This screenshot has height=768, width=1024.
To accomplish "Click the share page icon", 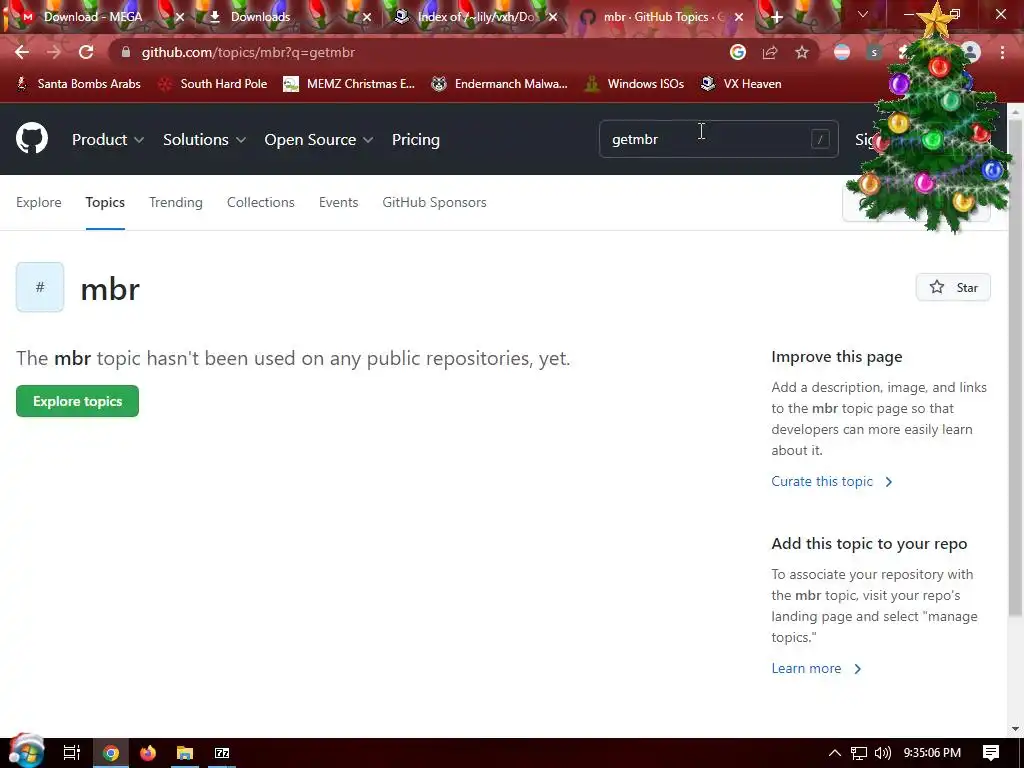I will tap(769, 52).
